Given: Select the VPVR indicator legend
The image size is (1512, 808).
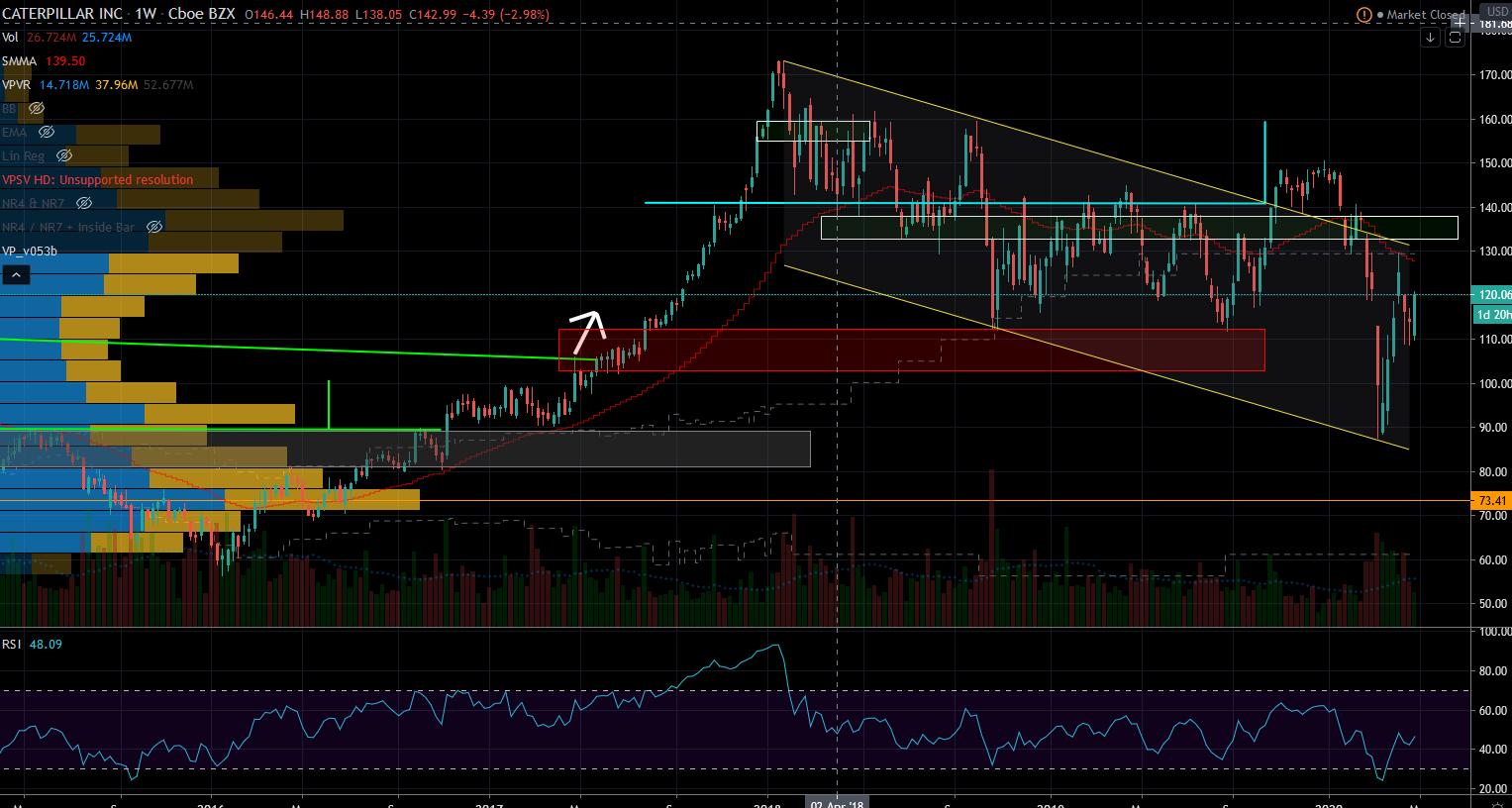Looking at the screenshot, I should [16, 84].
